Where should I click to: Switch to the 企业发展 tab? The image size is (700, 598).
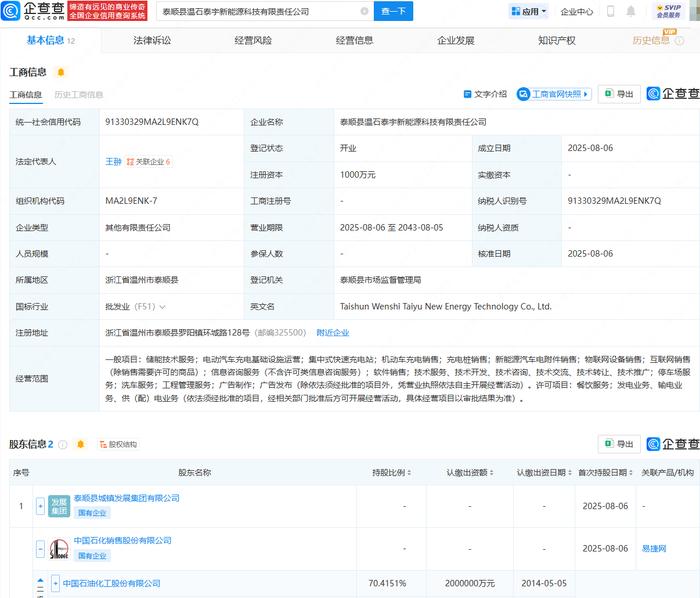(456, 41)
